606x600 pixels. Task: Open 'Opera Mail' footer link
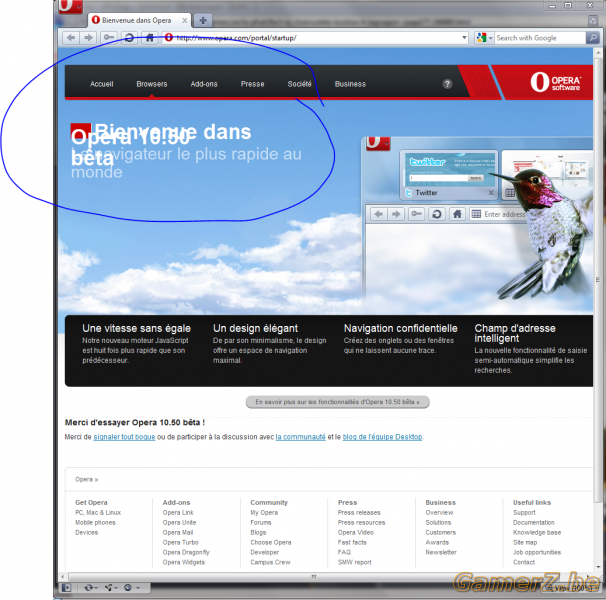(x=178, y=533)
